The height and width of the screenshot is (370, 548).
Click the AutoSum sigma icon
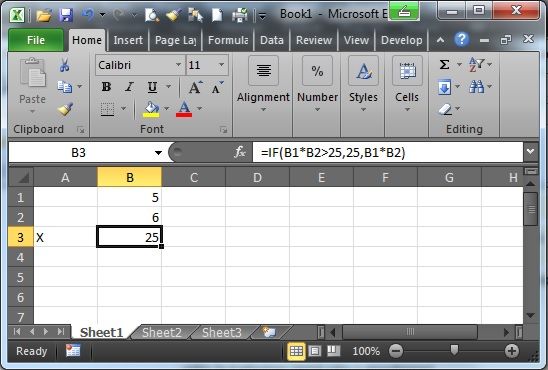tap(444, 65)
